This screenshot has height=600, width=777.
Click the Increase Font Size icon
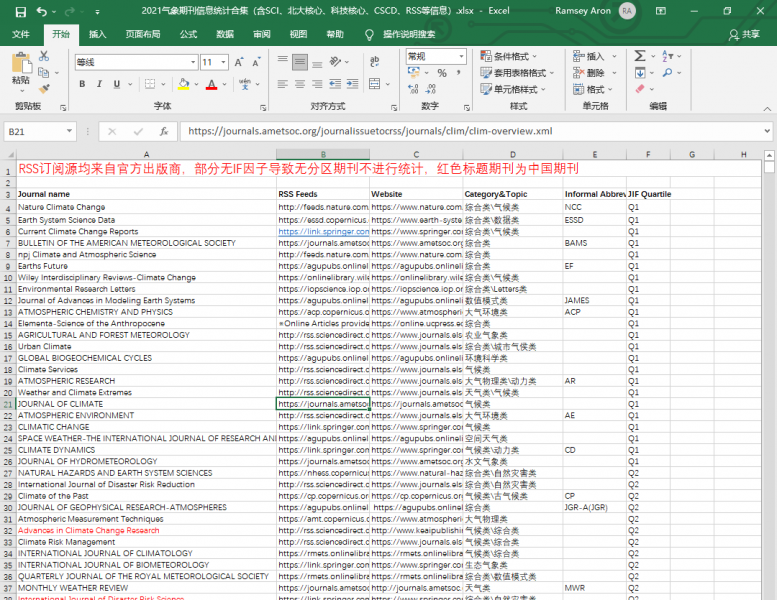click(239, 62)
